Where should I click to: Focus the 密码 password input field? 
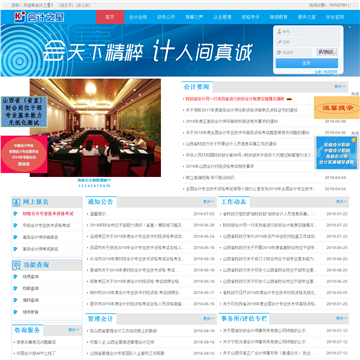[308, 42]
